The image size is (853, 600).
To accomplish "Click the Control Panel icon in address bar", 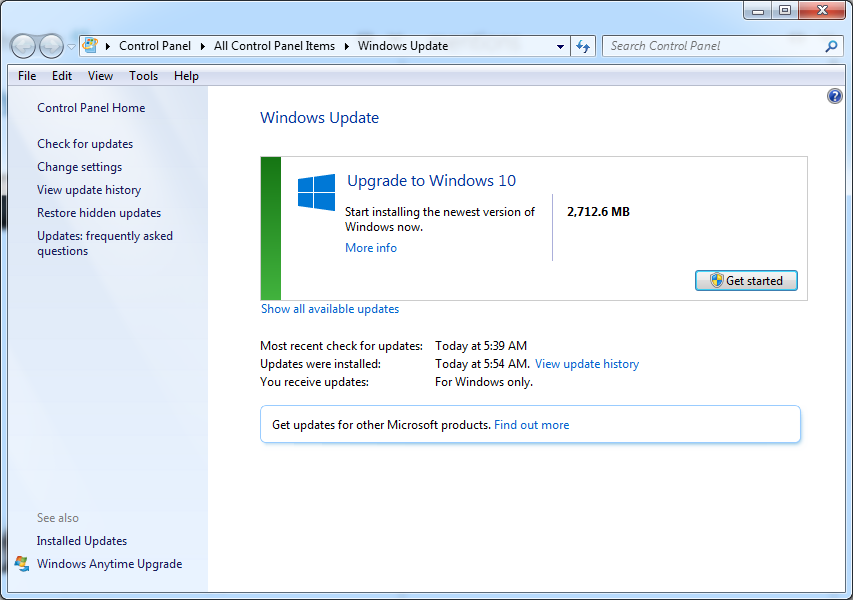I will click(90, 46).
